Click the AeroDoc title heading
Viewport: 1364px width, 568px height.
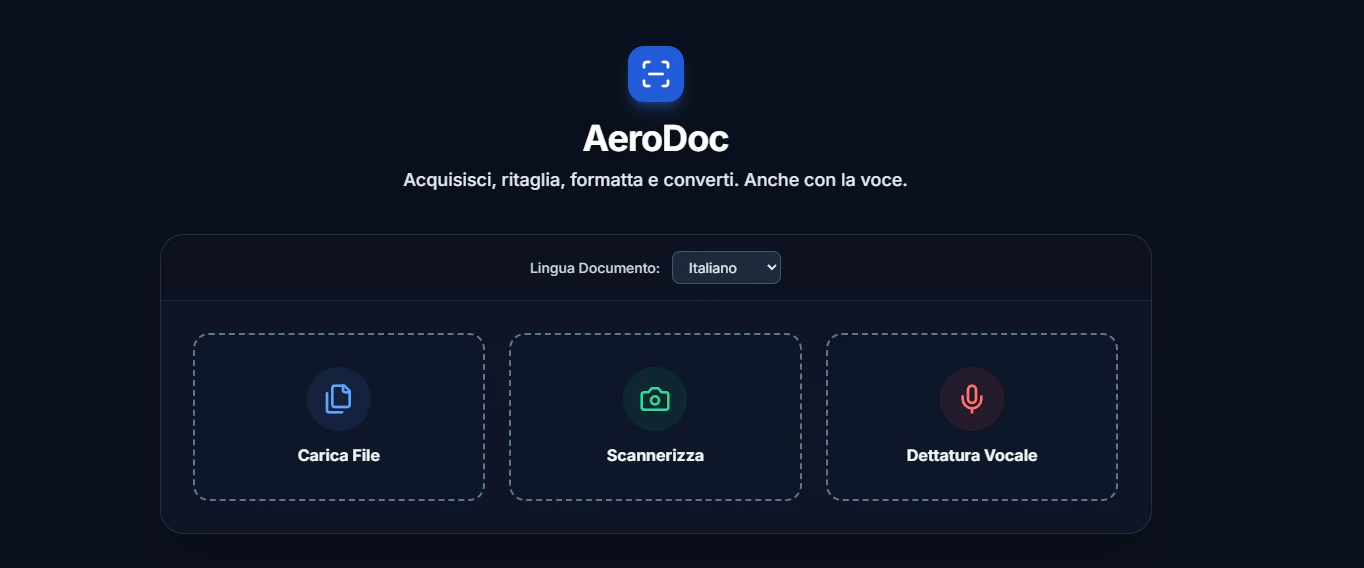tap(655, 139)
